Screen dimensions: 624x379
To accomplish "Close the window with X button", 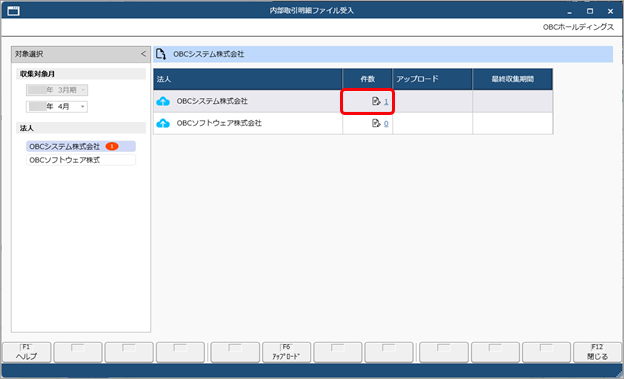I will [x=610, y=11].
